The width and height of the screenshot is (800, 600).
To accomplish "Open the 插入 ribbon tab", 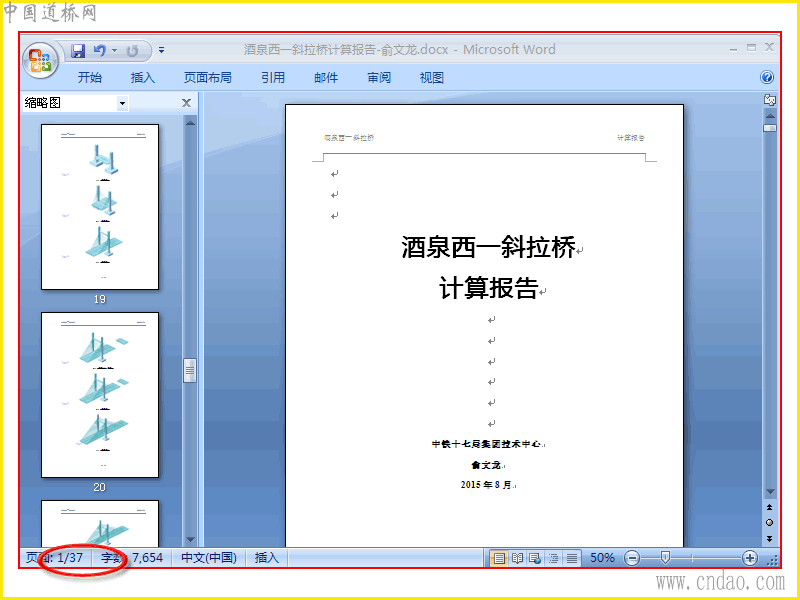I will [x=143, y=78].
